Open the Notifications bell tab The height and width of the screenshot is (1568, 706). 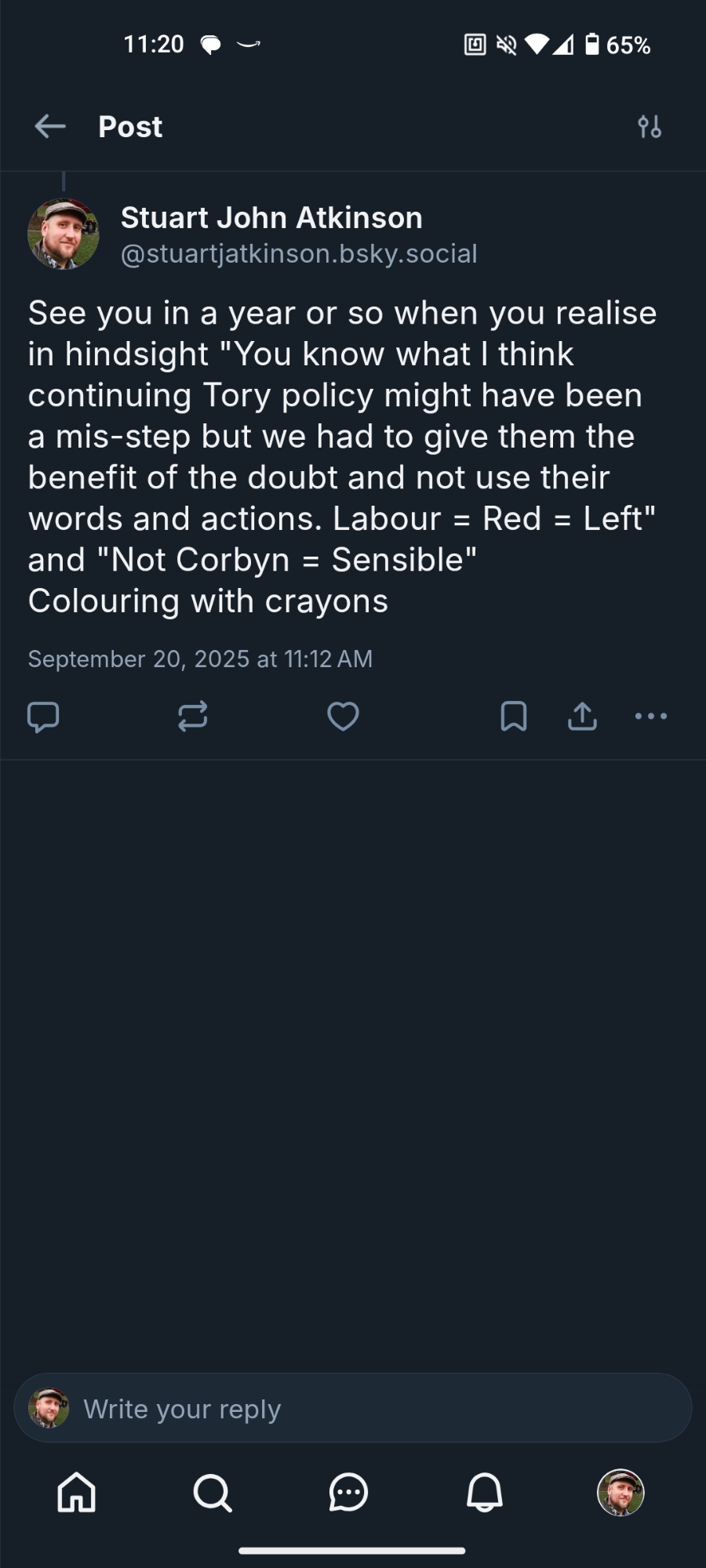point(485,1492)
